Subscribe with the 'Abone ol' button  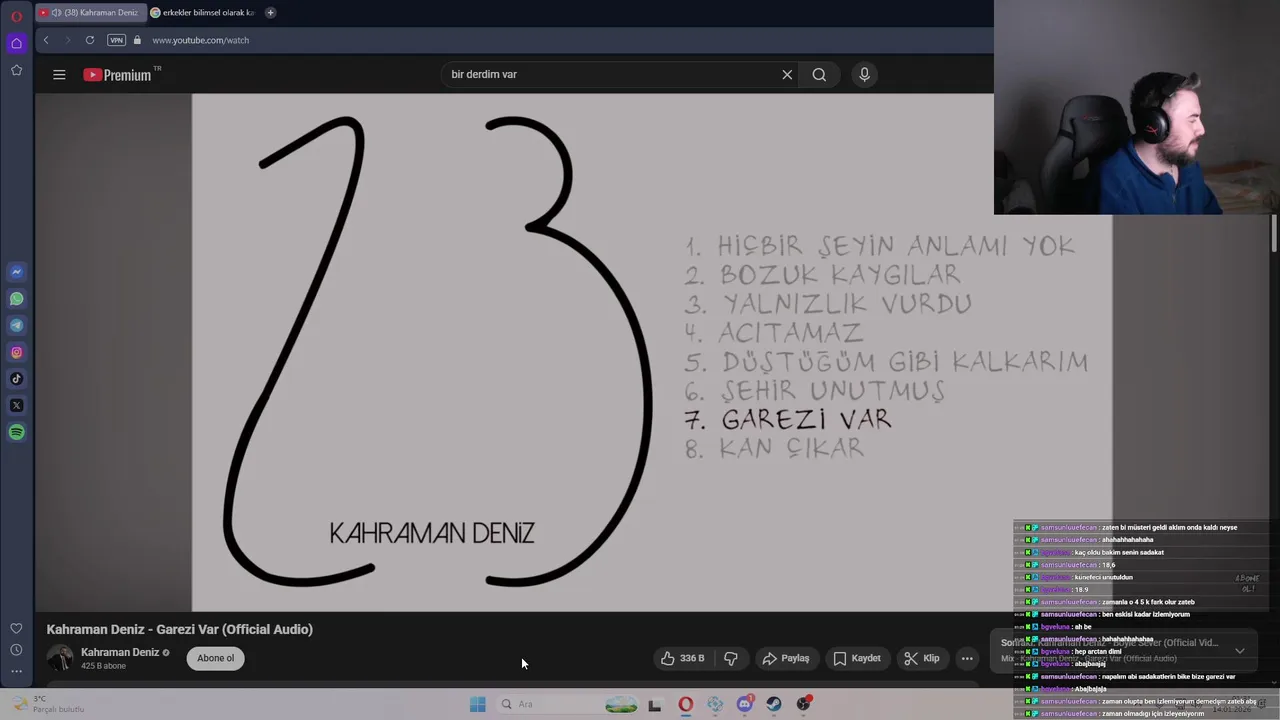point(215,658)
